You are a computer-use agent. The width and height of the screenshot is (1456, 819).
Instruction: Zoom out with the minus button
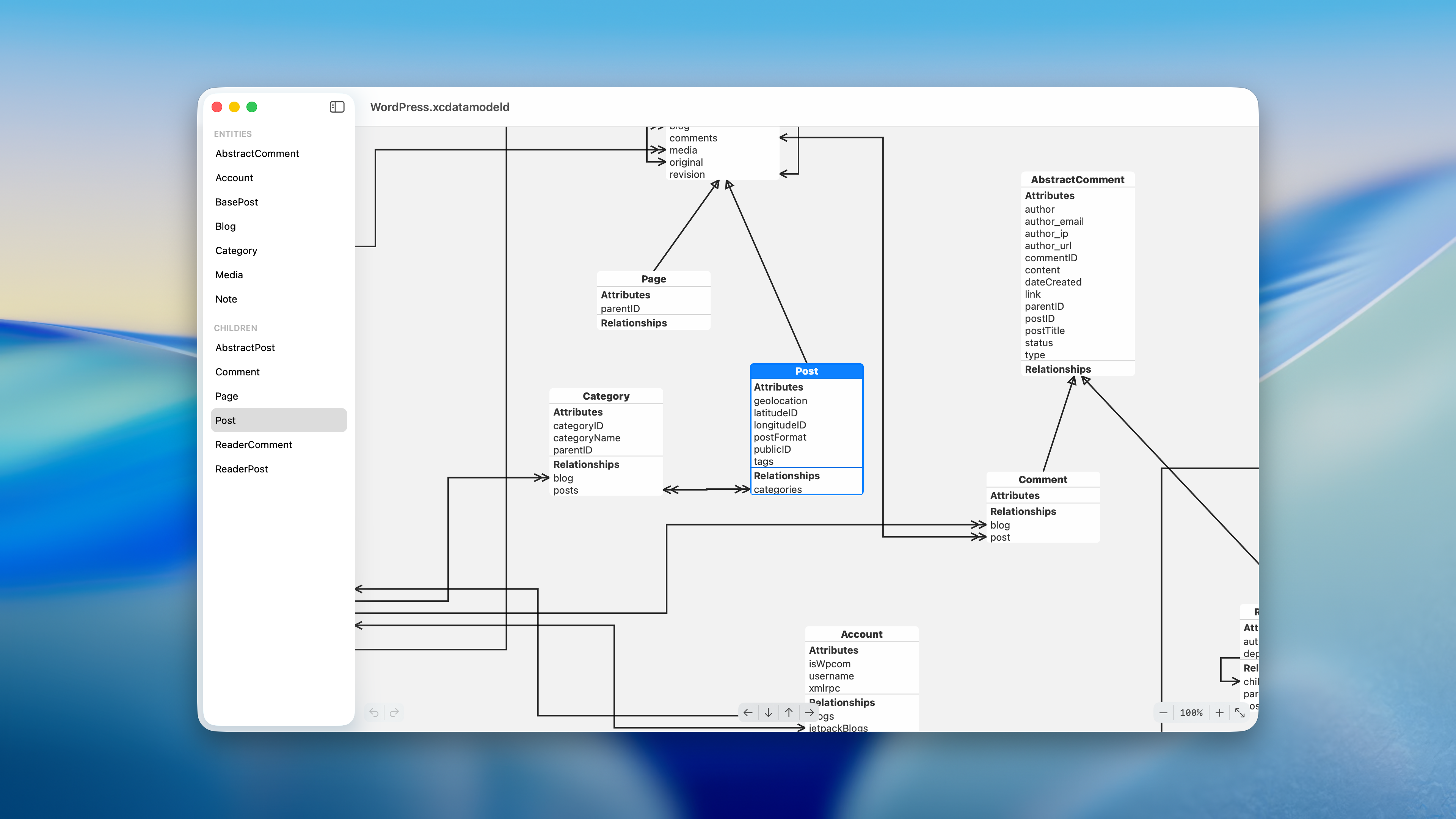pyautogui.click(x=1163, y=713)
